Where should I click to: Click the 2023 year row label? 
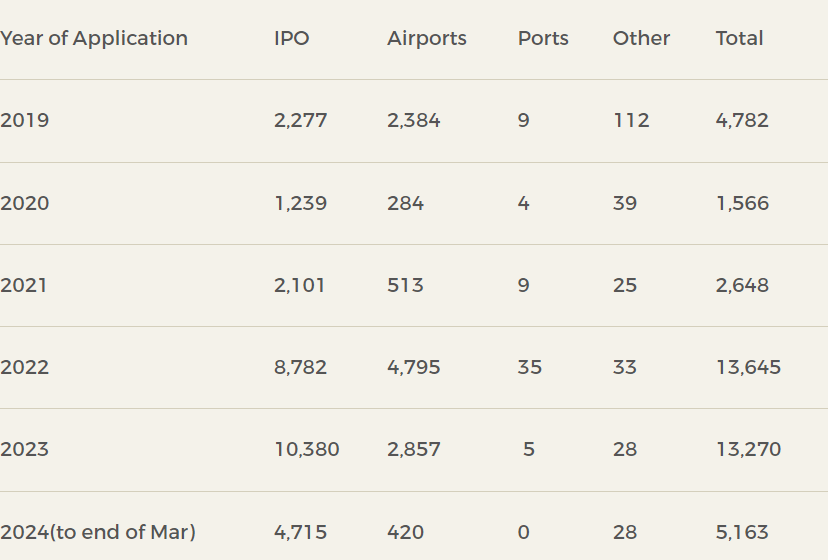(25, 450)
